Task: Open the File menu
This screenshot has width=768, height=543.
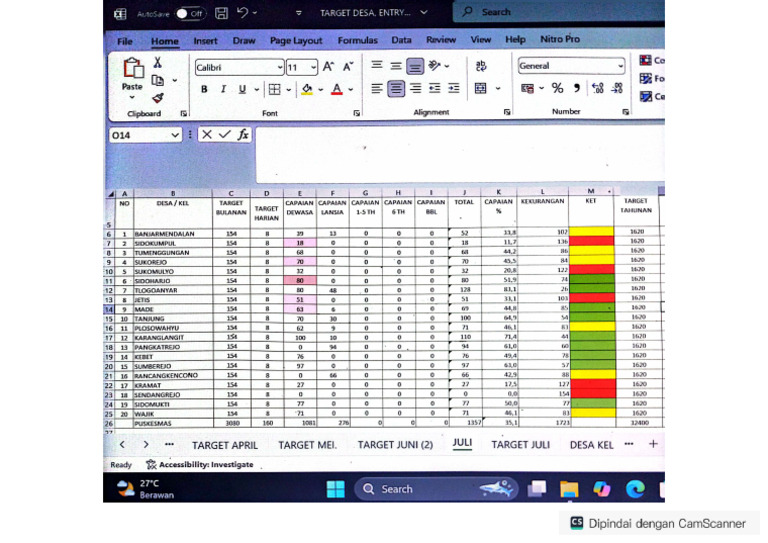Action: click(x=125, y=41)
